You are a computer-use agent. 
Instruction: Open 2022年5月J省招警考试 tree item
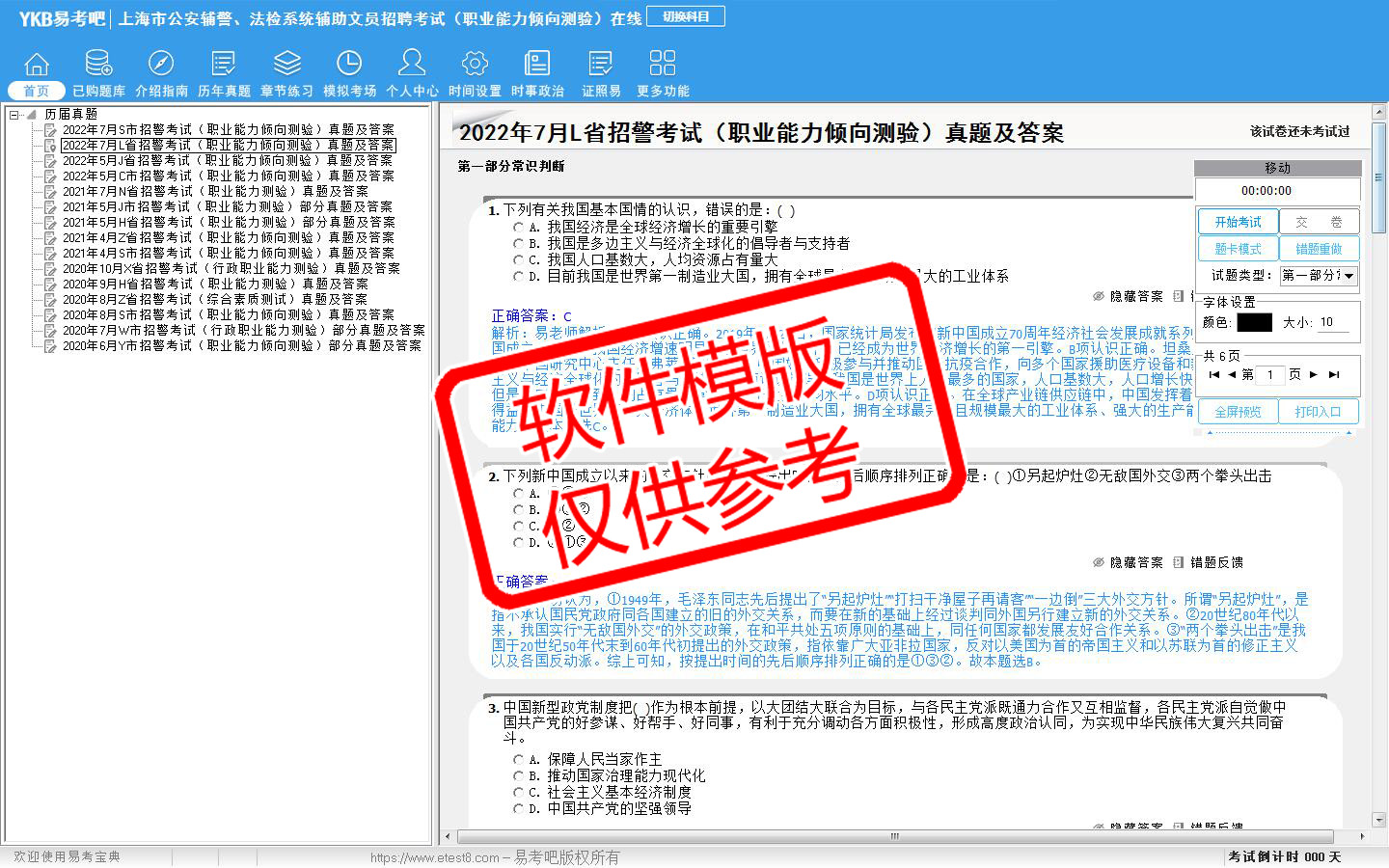click(228, 160)
